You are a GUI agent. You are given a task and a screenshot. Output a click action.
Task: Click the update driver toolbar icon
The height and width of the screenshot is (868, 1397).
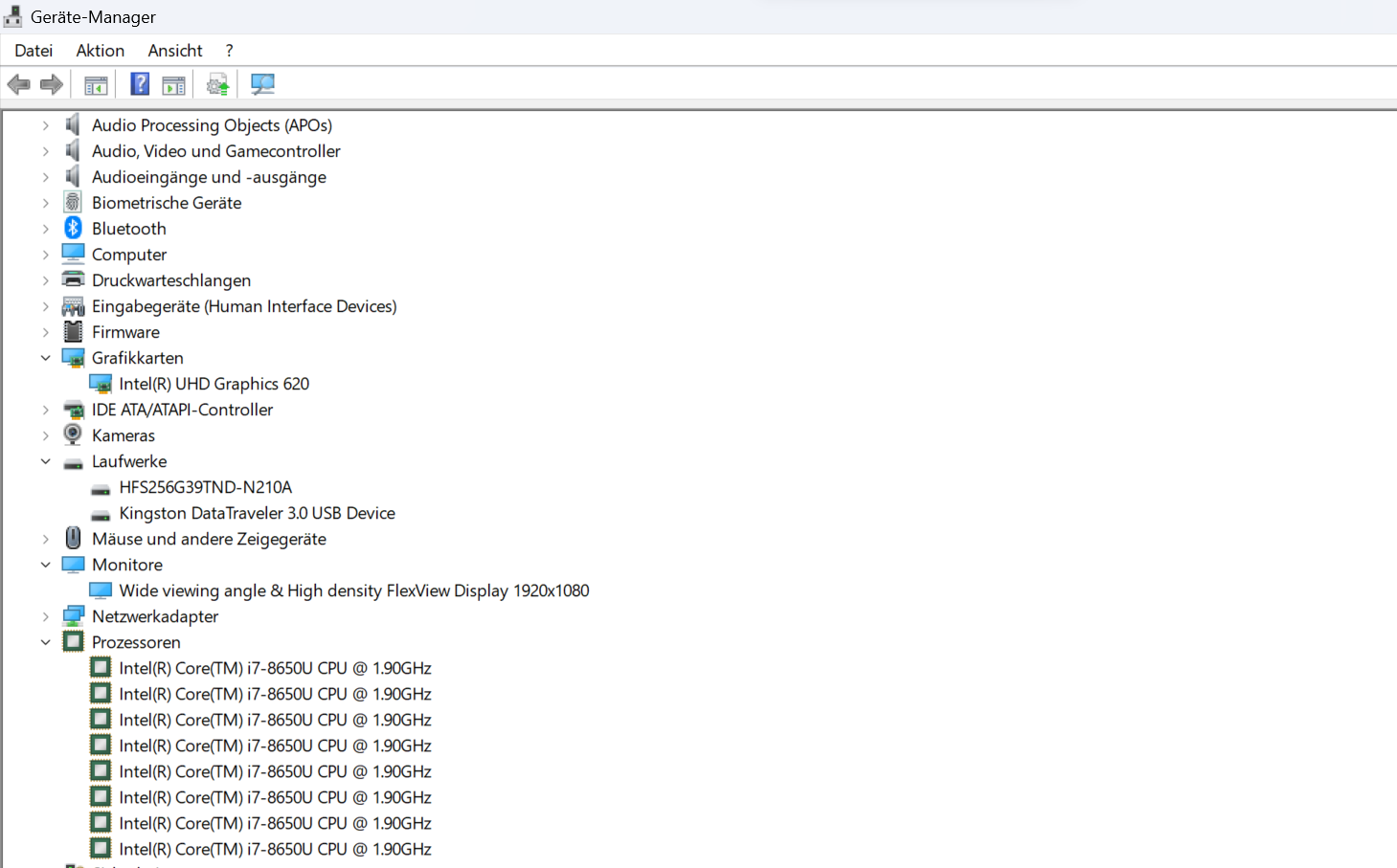(x=218, y=84)
